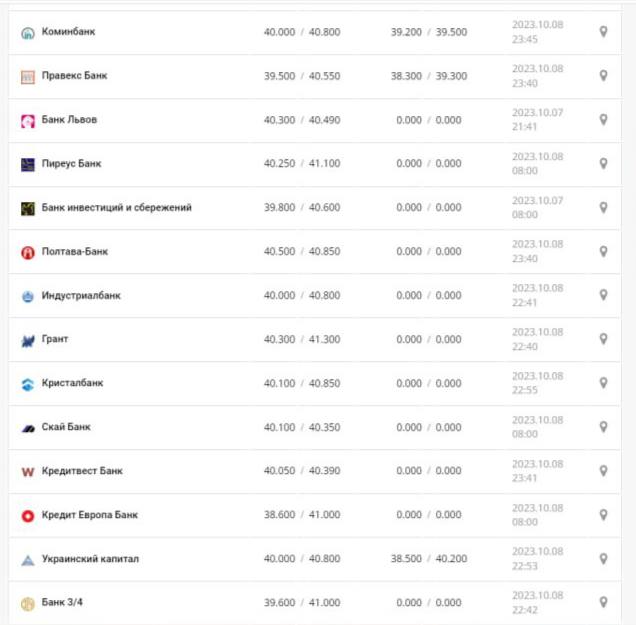The width and height of the screenshot is (636, 625).
Task: Click location pin in Грант row
Action: (603, 340)
